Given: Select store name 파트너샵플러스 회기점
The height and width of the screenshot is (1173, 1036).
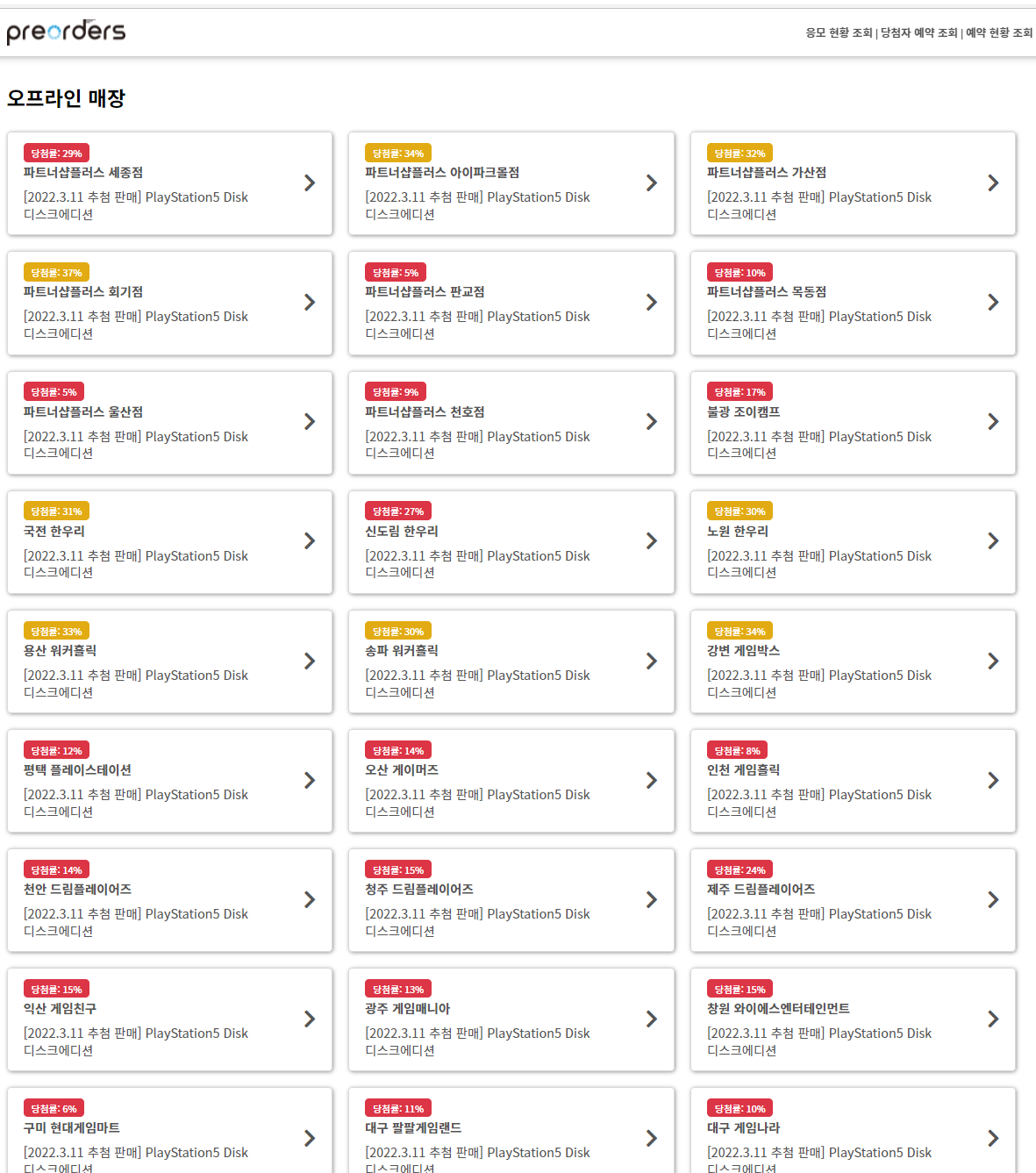Looking at the screenshot, I should (x=83, y=292).
